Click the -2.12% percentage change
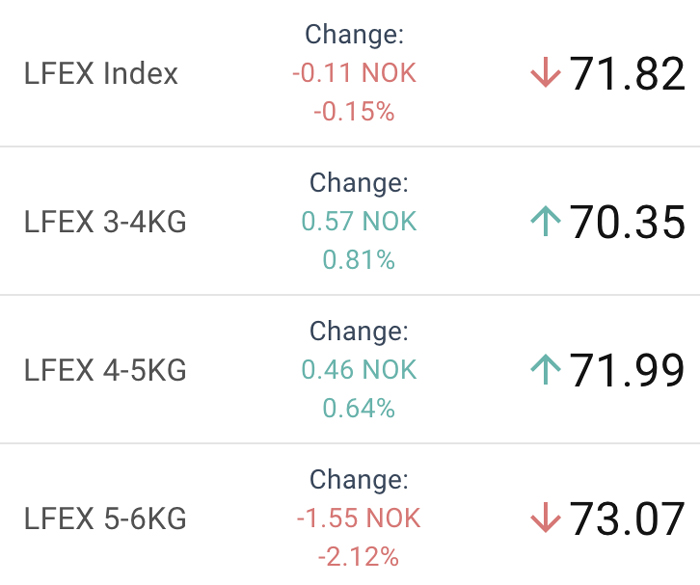700x585 pixels. coord(359,556)
